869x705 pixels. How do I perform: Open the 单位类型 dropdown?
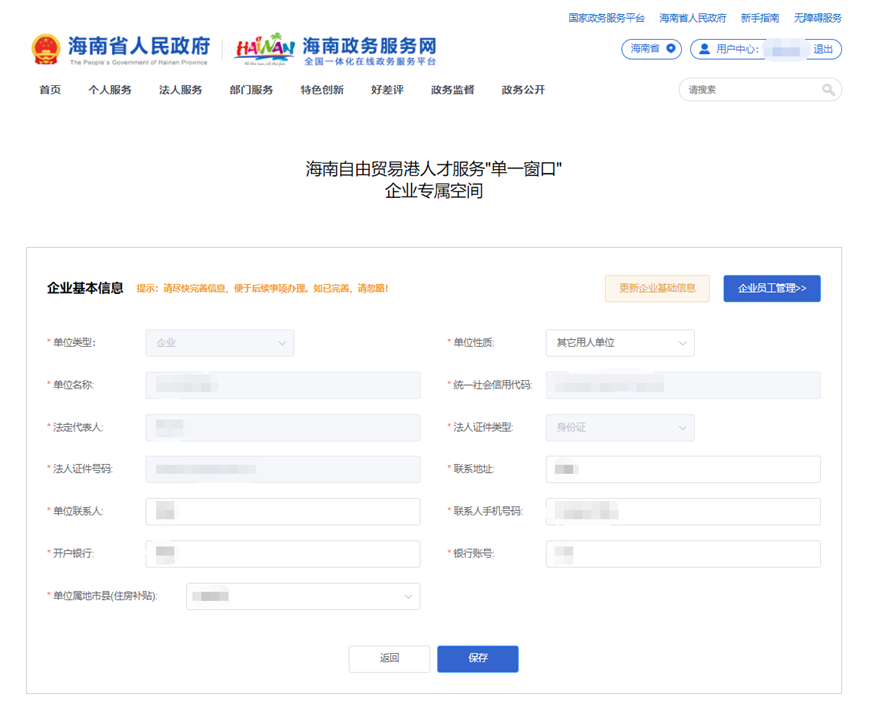pos(220,343)
